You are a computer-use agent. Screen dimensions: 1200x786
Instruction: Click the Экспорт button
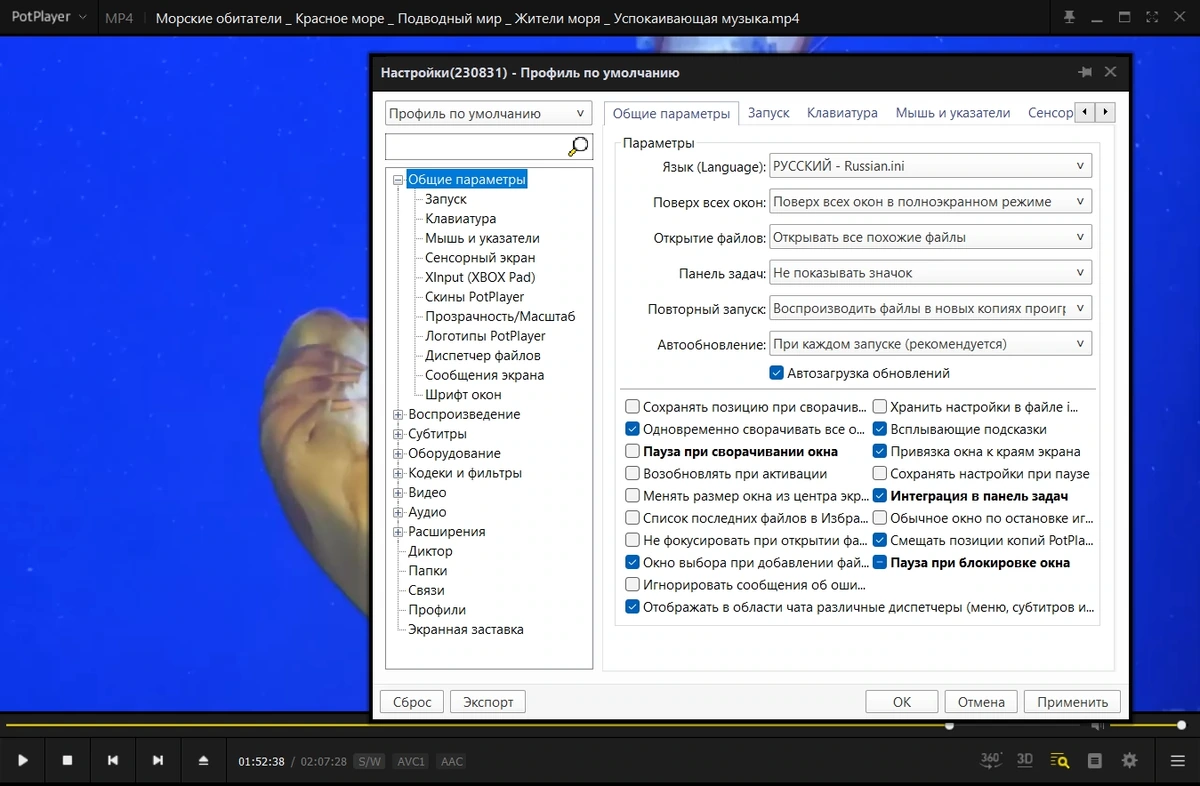pyautogui.click(x=488, y=702)
